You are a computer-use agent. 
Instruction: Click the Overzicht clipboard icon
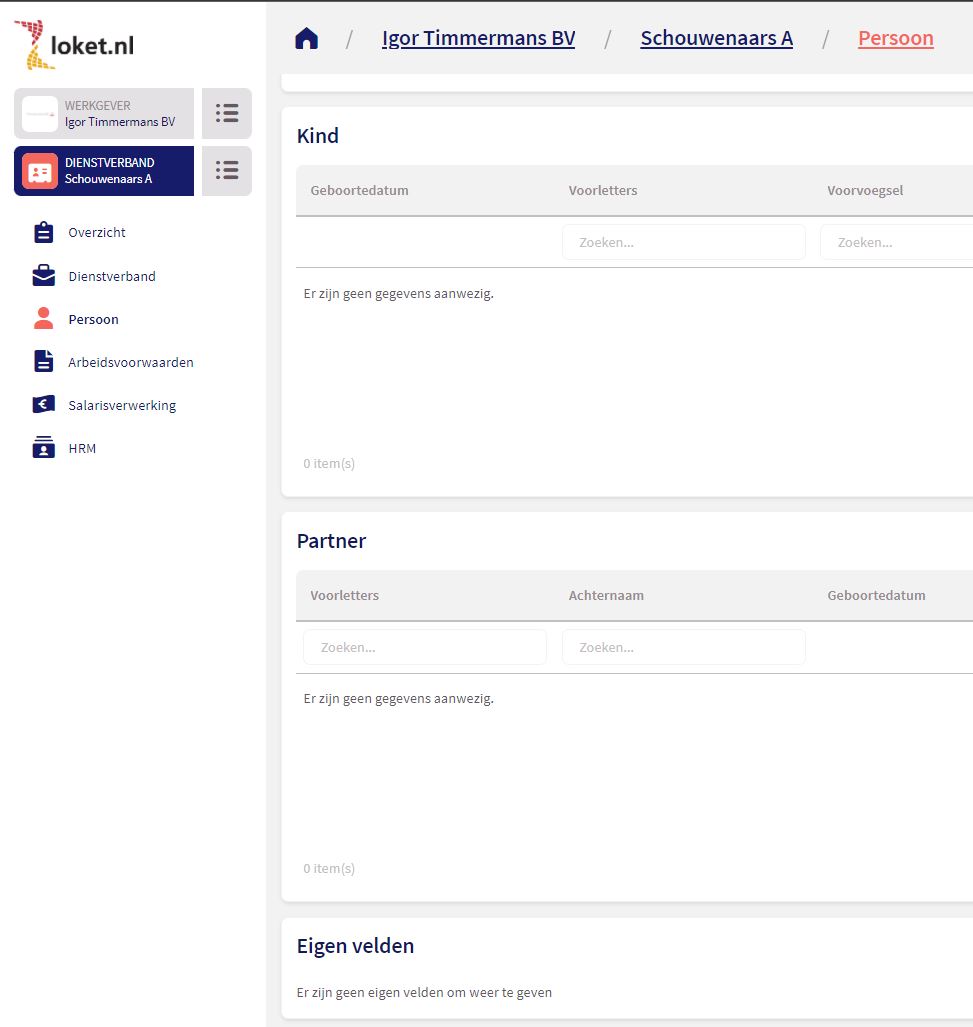(43, 232)
